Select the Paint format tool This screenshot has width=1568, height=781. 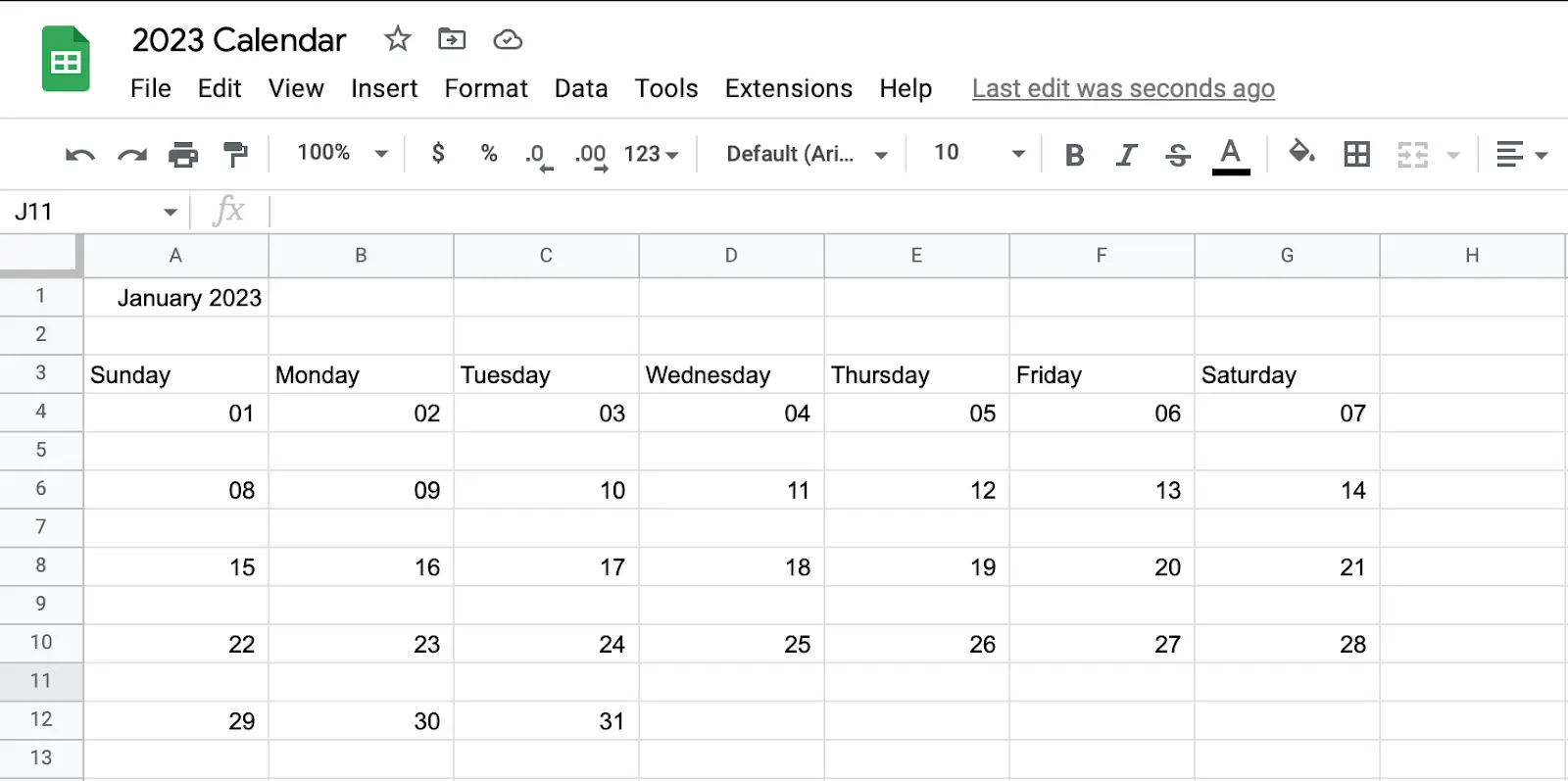click(x=235, y=154)
